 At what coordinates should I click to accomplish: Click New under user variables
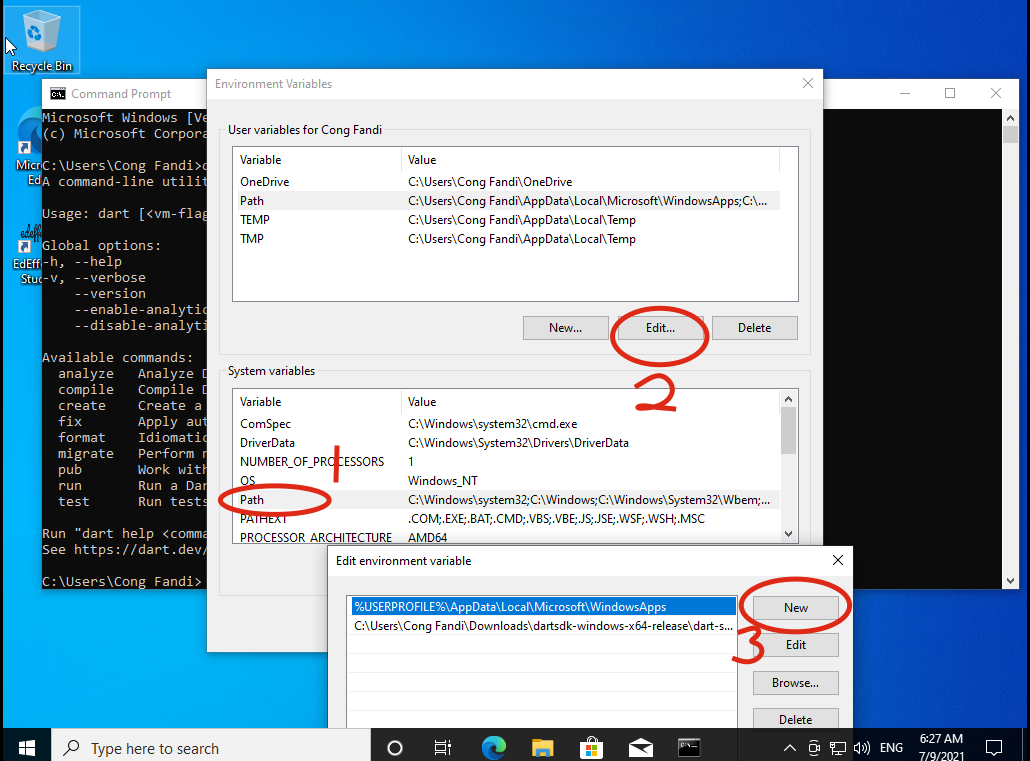pyautogui.click(x=566, y=328)
